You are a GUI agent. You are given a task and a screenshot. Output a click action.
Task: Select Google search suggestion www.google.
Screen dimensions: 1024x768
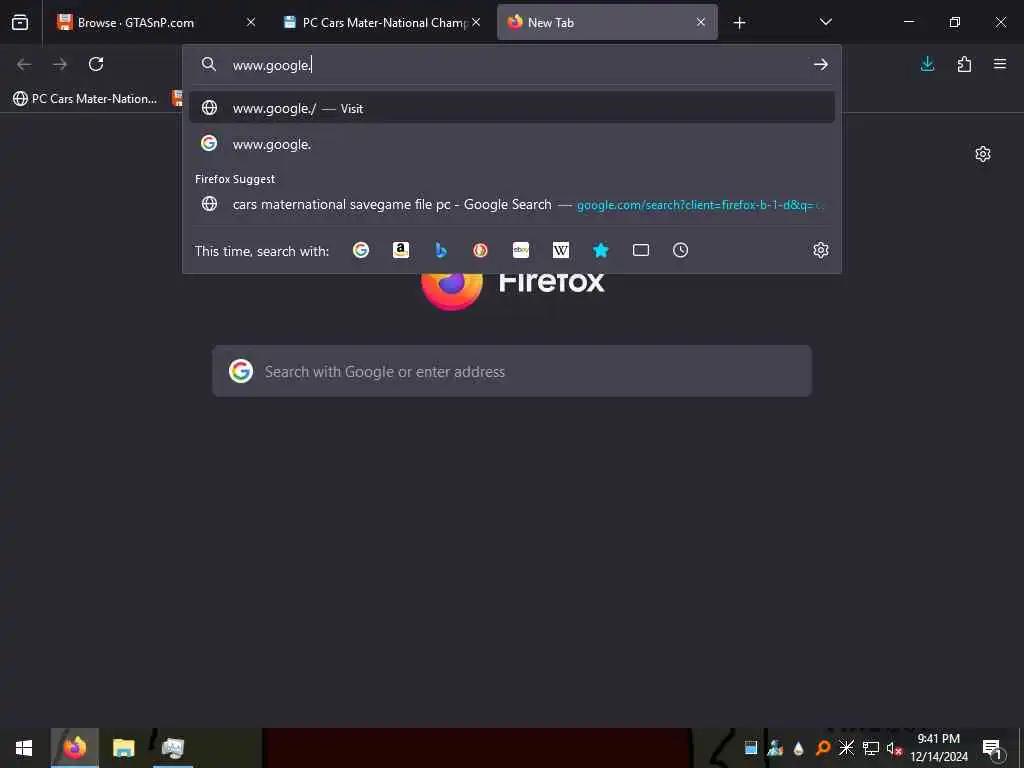[x=511, y=144]
